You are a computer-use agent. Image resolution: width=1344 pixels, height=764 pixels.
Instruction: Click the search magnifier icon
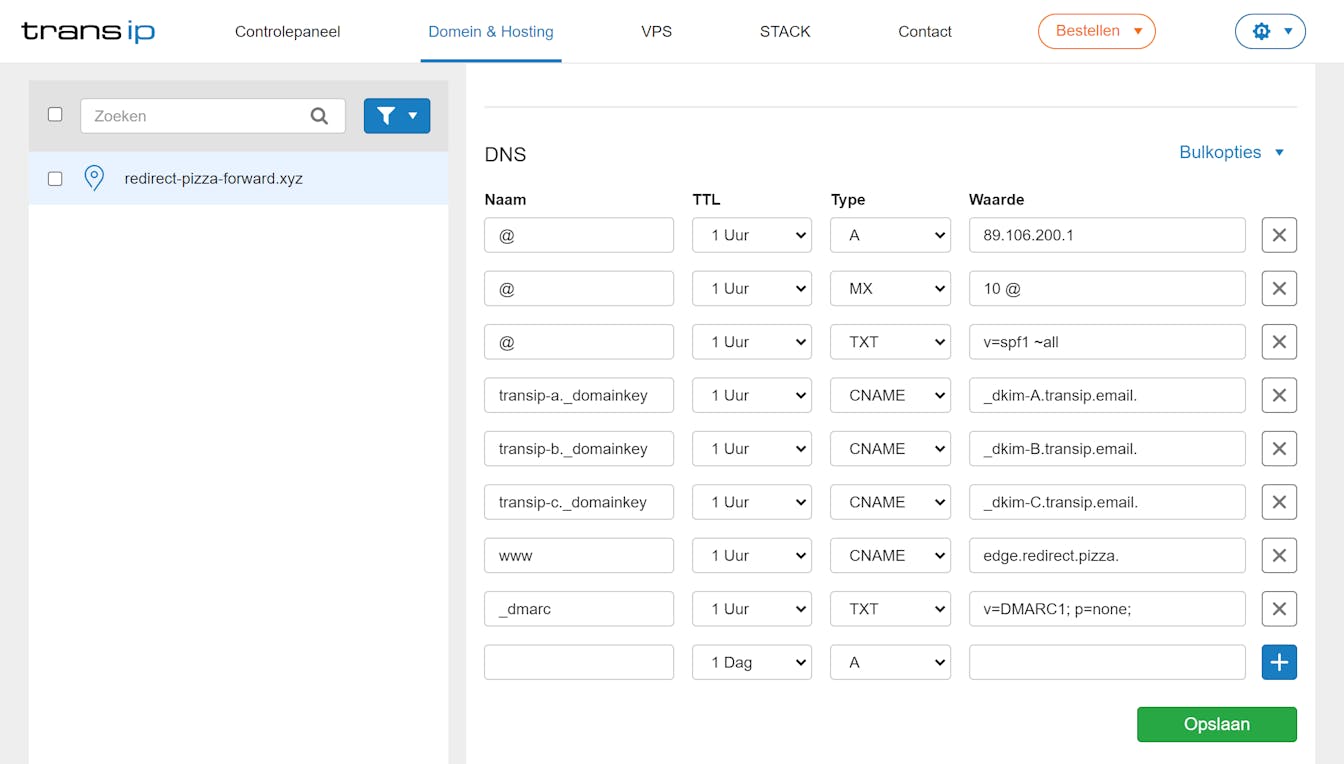pyautogui.click(x=319, y=116)
